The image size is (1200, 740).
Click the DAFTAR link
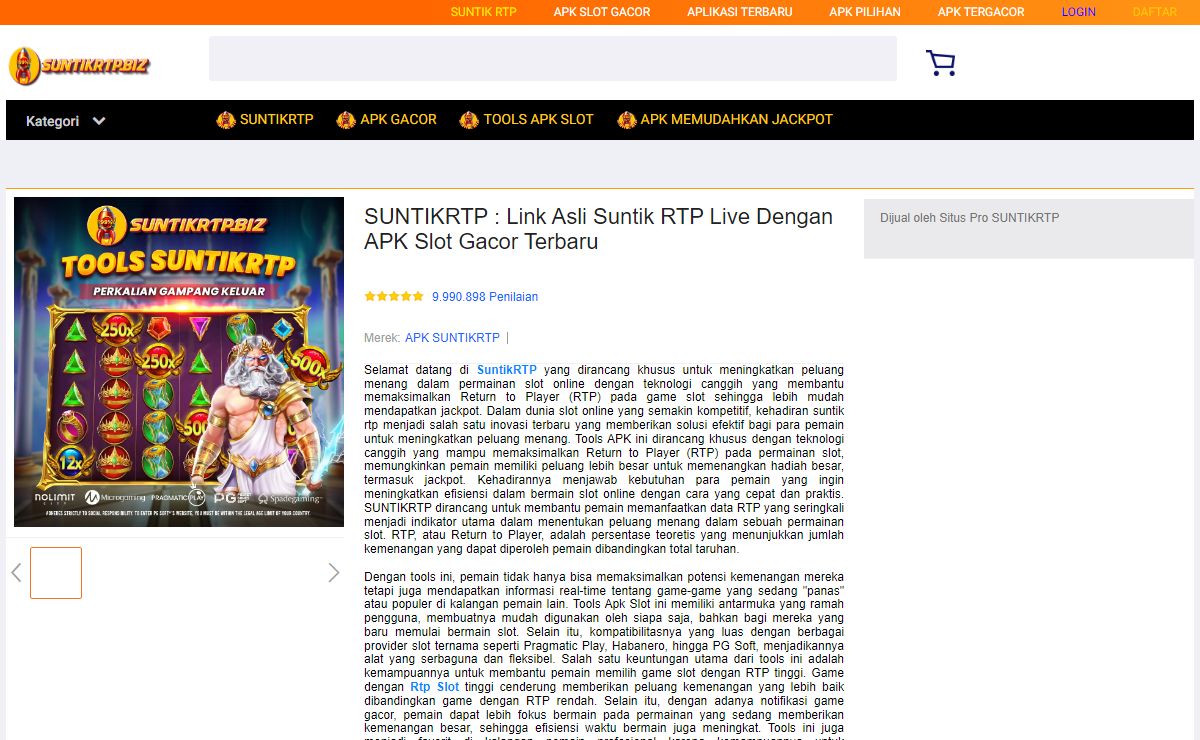pyautogui.click(x=1155, y=12)
